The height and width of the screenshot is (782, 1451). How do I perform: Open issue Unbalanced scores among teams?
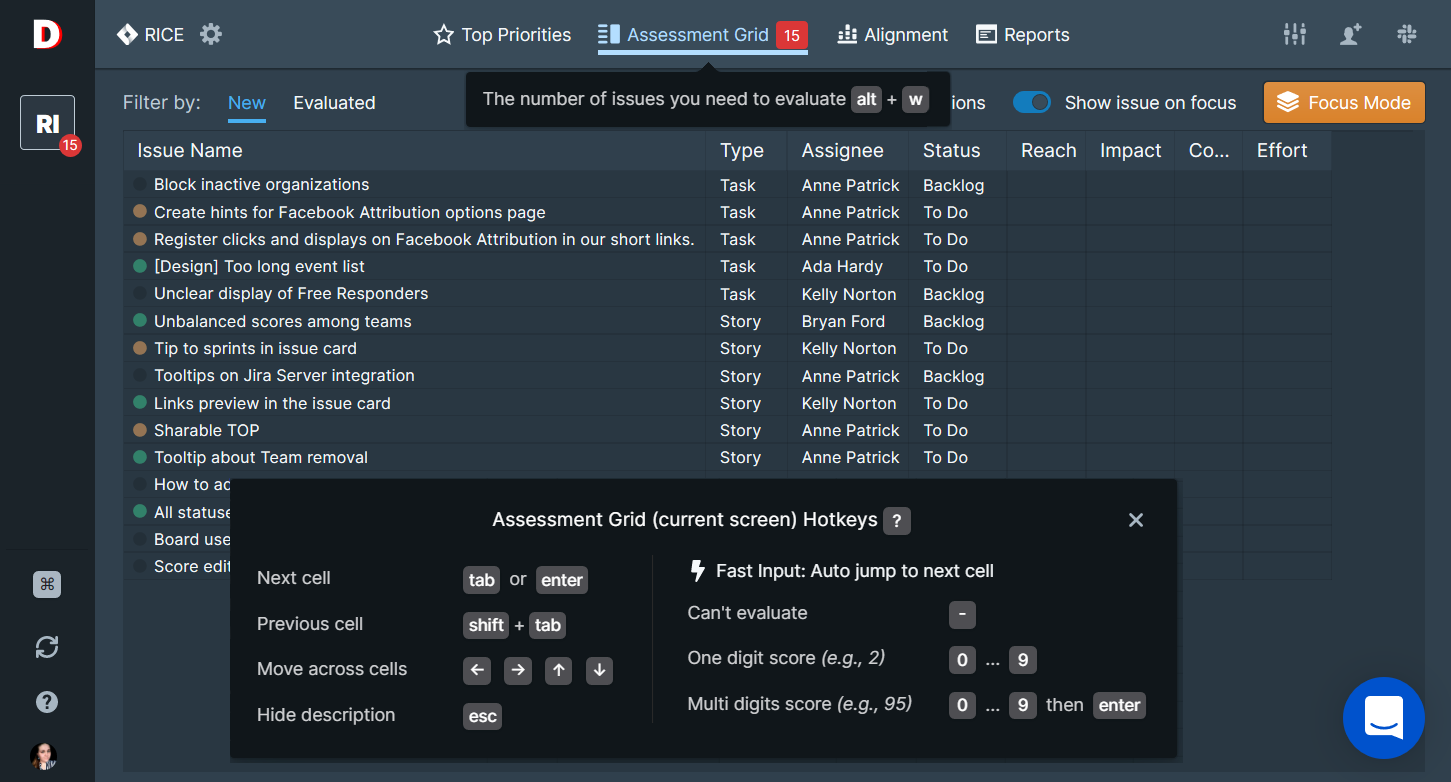[x=282, y=321]
